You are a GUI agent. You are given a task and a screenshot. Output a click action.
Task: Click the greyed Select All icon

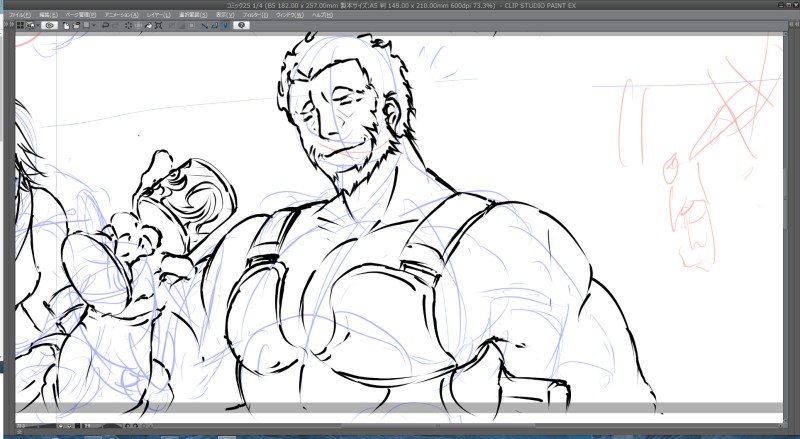pyautogui.click(x=171, y=25)
